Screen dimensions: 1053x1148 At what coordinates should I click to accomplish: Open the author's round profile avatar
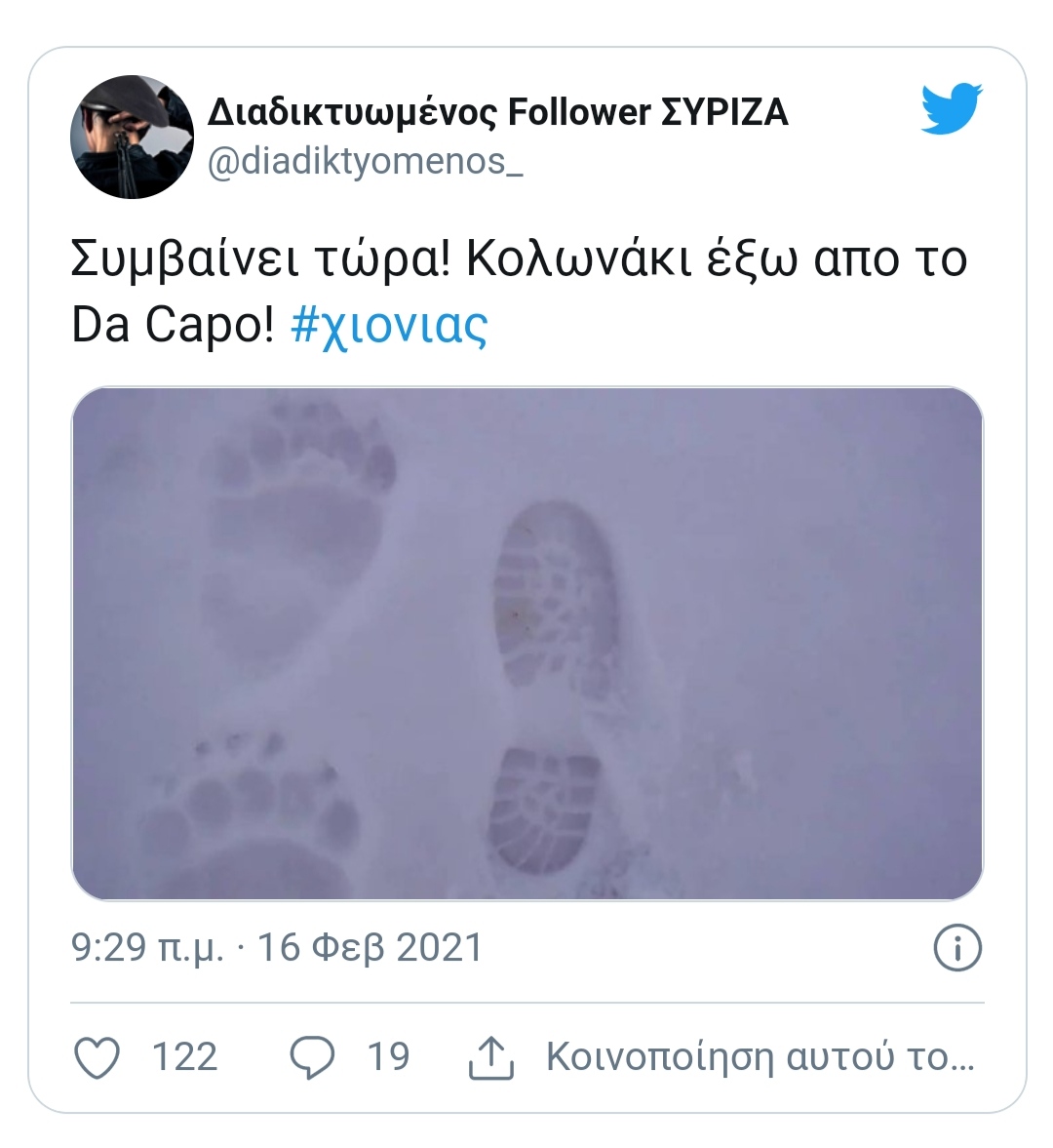click(133, 137)
